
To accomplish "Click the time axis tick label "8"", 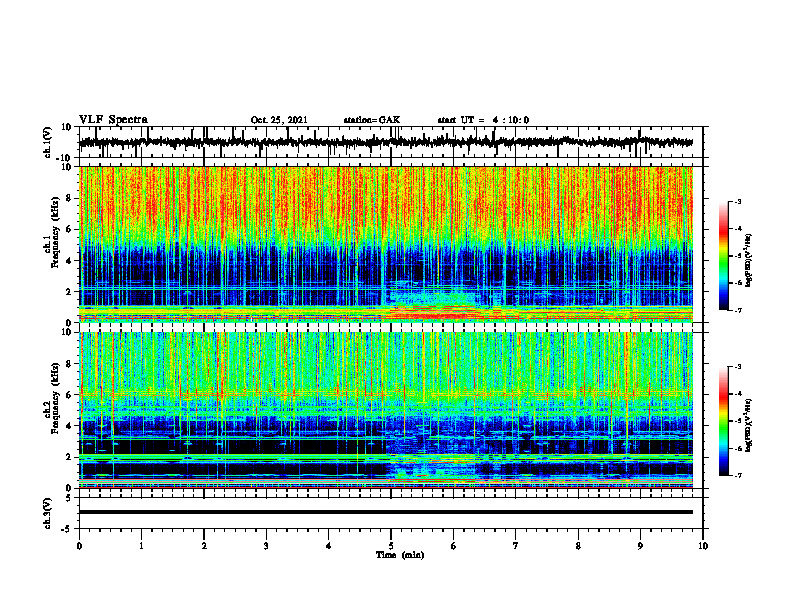I will [x=578, y=546].
